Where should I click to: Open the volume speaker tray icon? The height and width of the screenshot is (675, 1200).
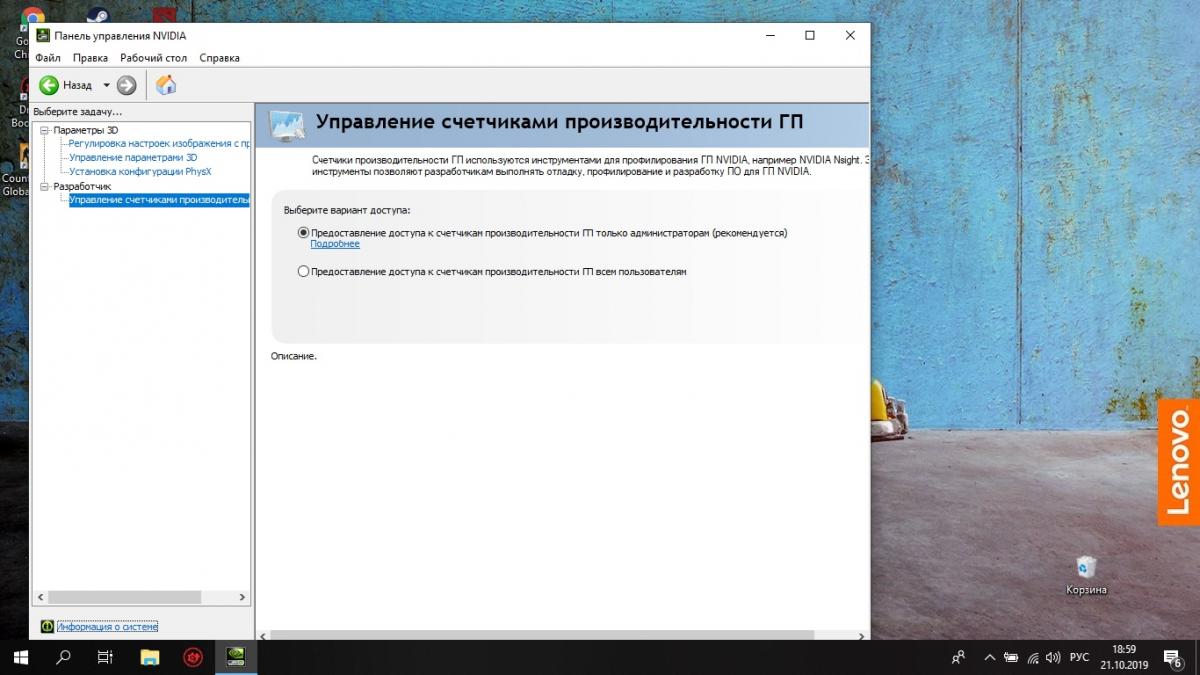point(1054,657)
